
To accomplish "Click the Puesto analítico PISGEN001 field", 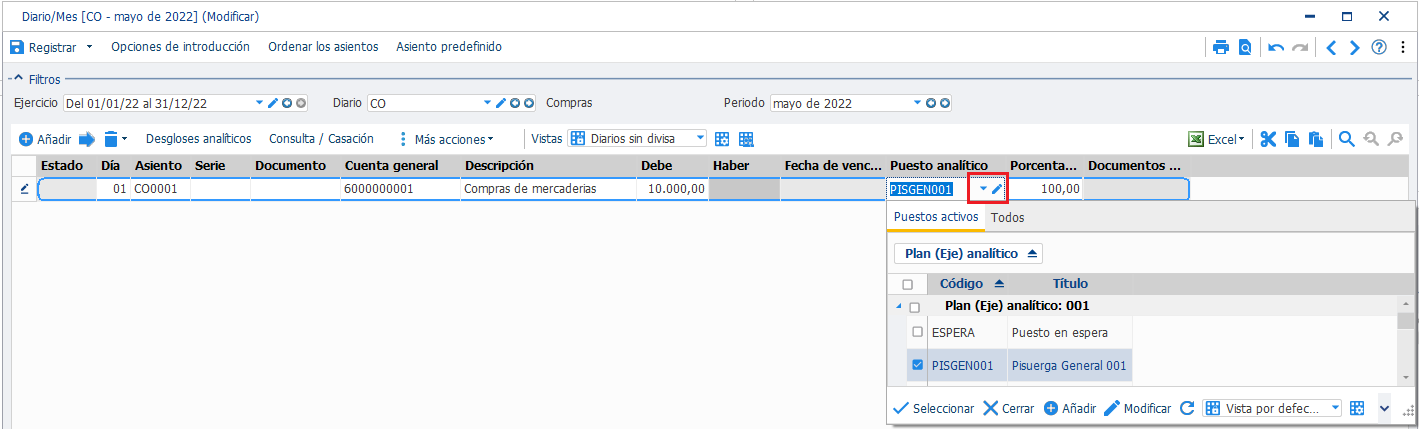I will [x=929, y=189].
